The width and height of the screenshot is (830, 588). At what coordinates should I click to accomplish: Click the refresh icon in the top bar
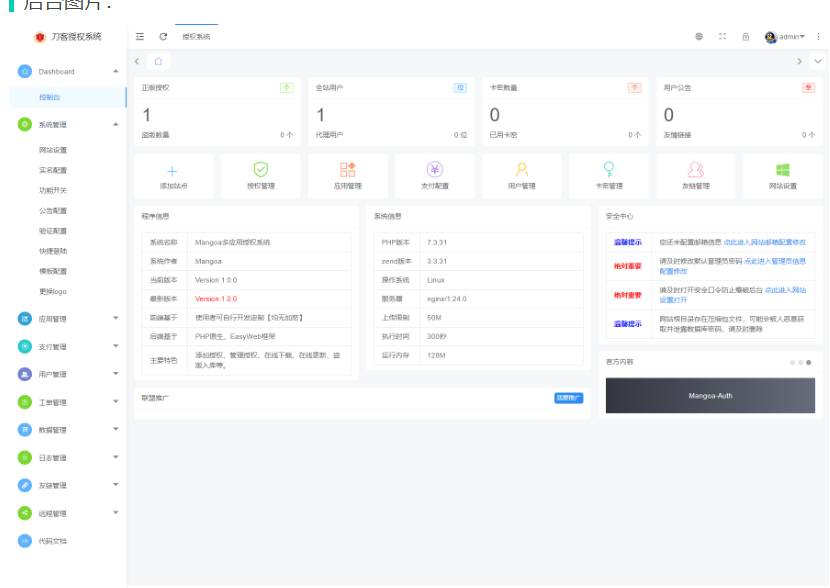coord(163,35)
